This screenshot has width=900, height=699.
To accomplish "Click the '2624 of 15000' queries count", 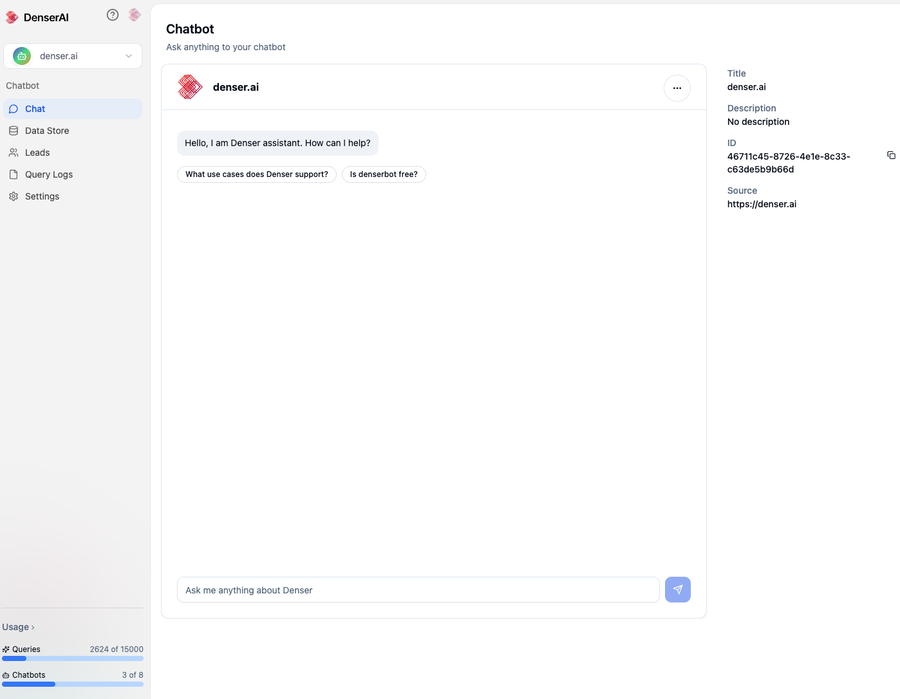I will tap(117, 649).
